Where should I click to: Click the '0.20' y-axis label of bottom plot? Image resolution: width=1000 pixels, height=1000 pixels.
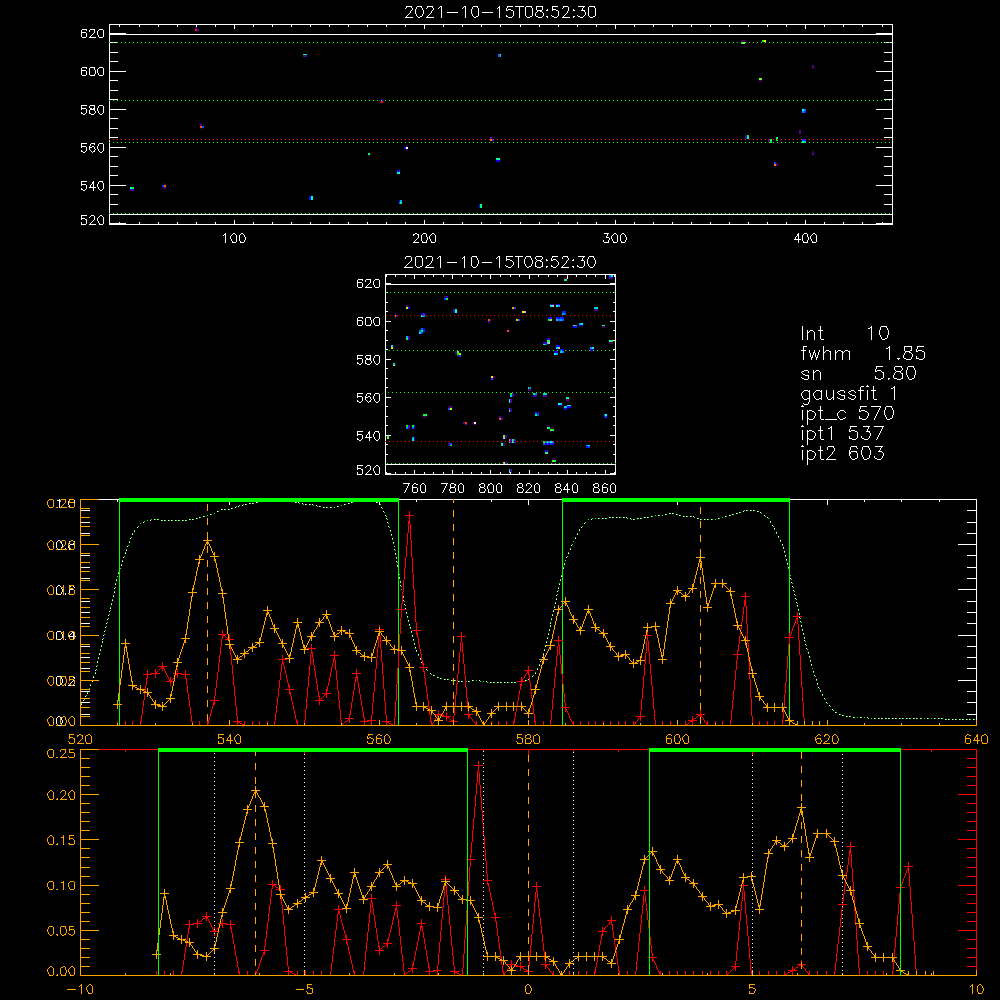pos(61,795)
